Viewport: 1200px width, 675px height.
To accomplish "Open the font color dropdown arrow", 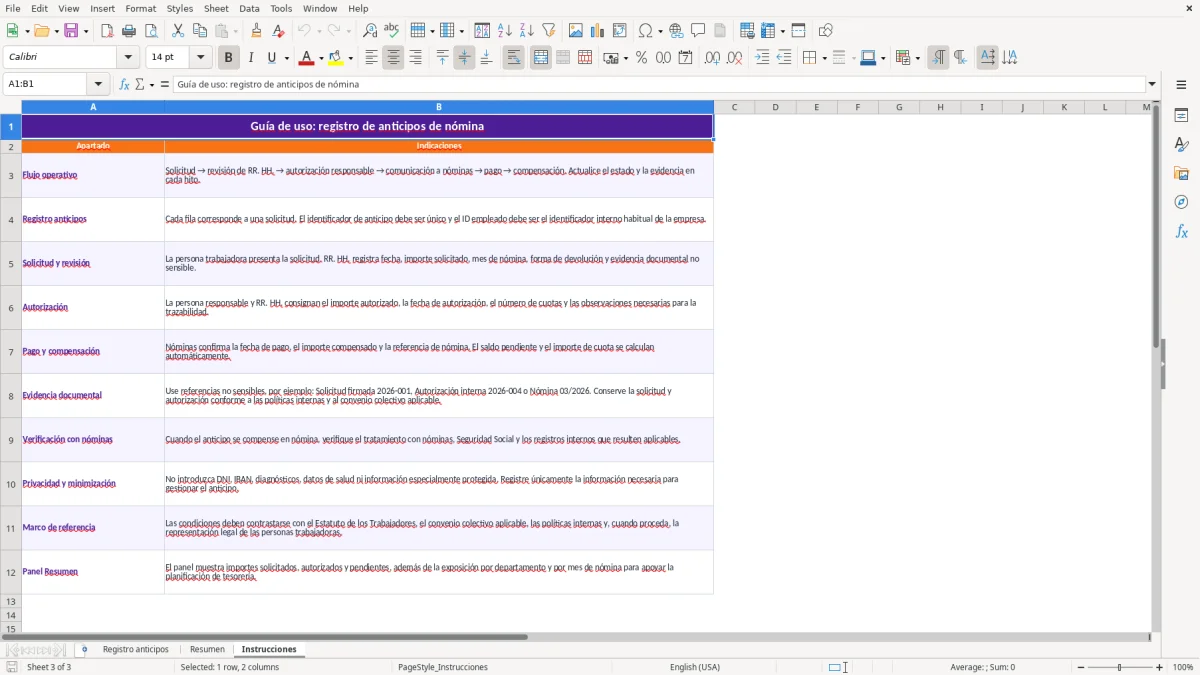I will (x=320, y=58).
